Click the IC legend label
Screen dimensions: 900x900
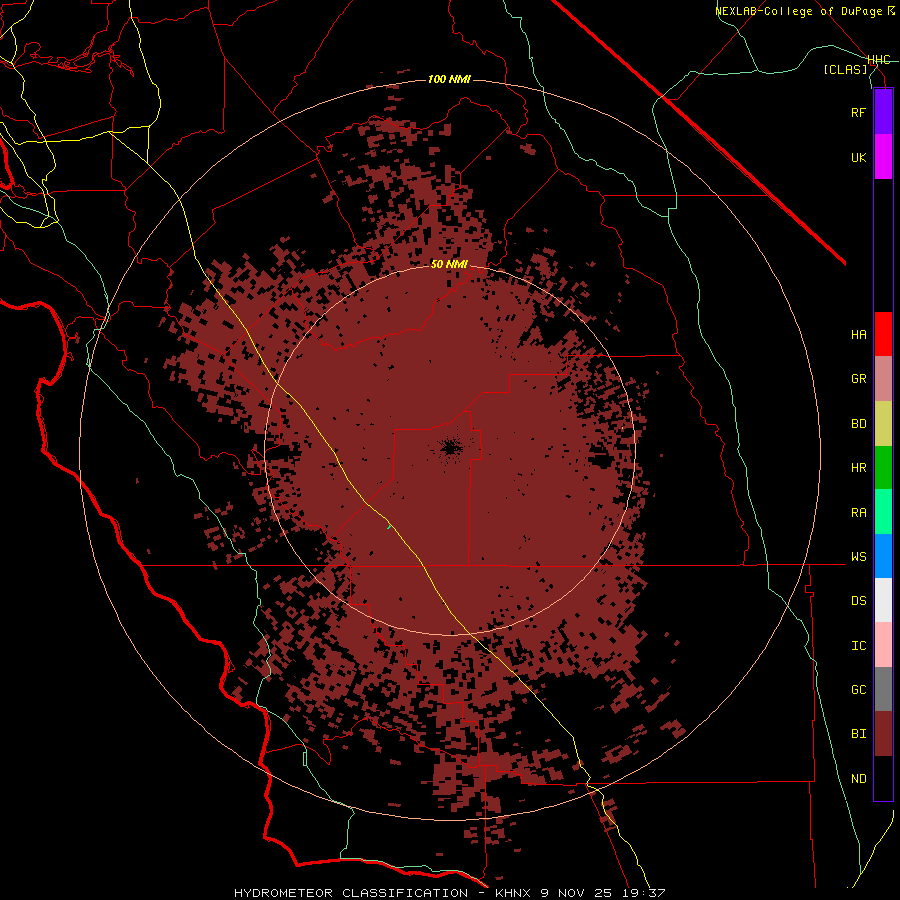(x=858, y=646)
